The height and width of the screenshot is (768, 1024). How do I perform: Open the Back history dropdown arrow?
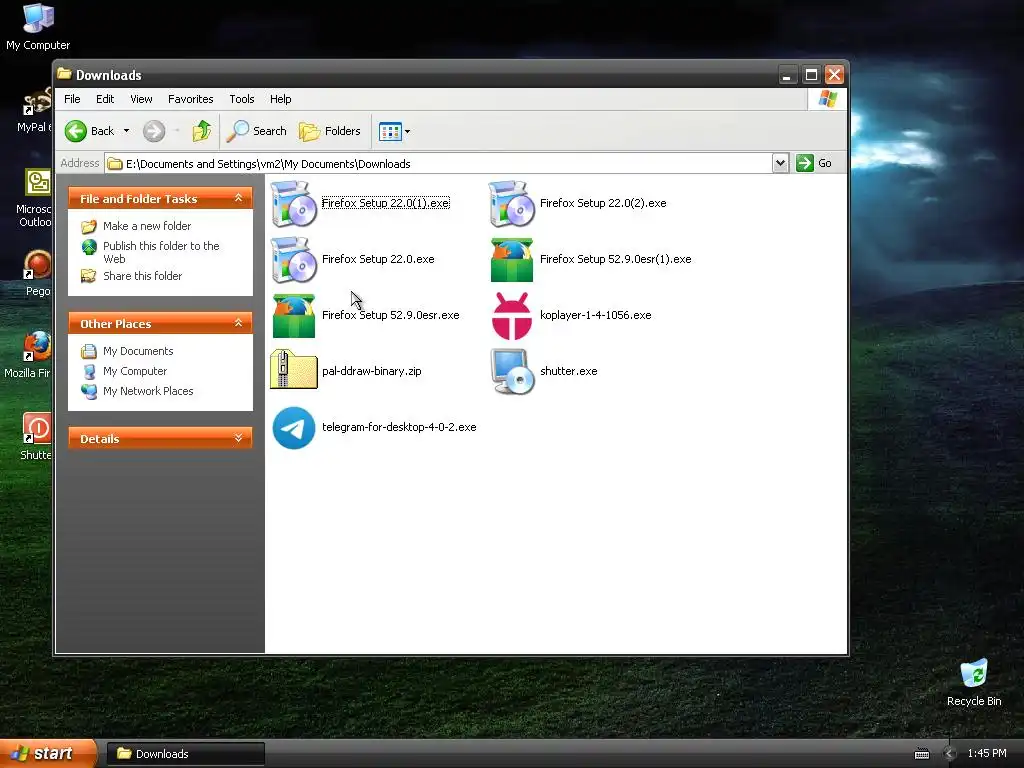127,131
